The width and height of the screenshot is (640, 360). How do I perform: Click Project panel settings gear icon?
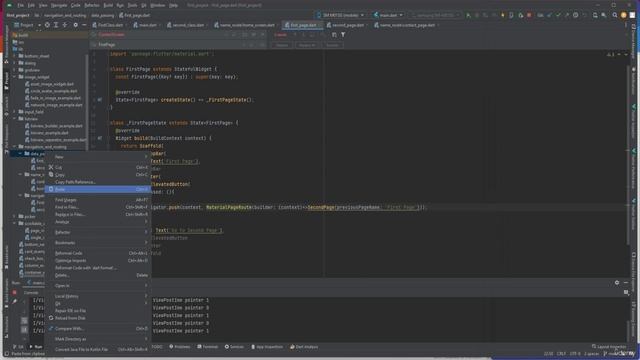(76, 25)
